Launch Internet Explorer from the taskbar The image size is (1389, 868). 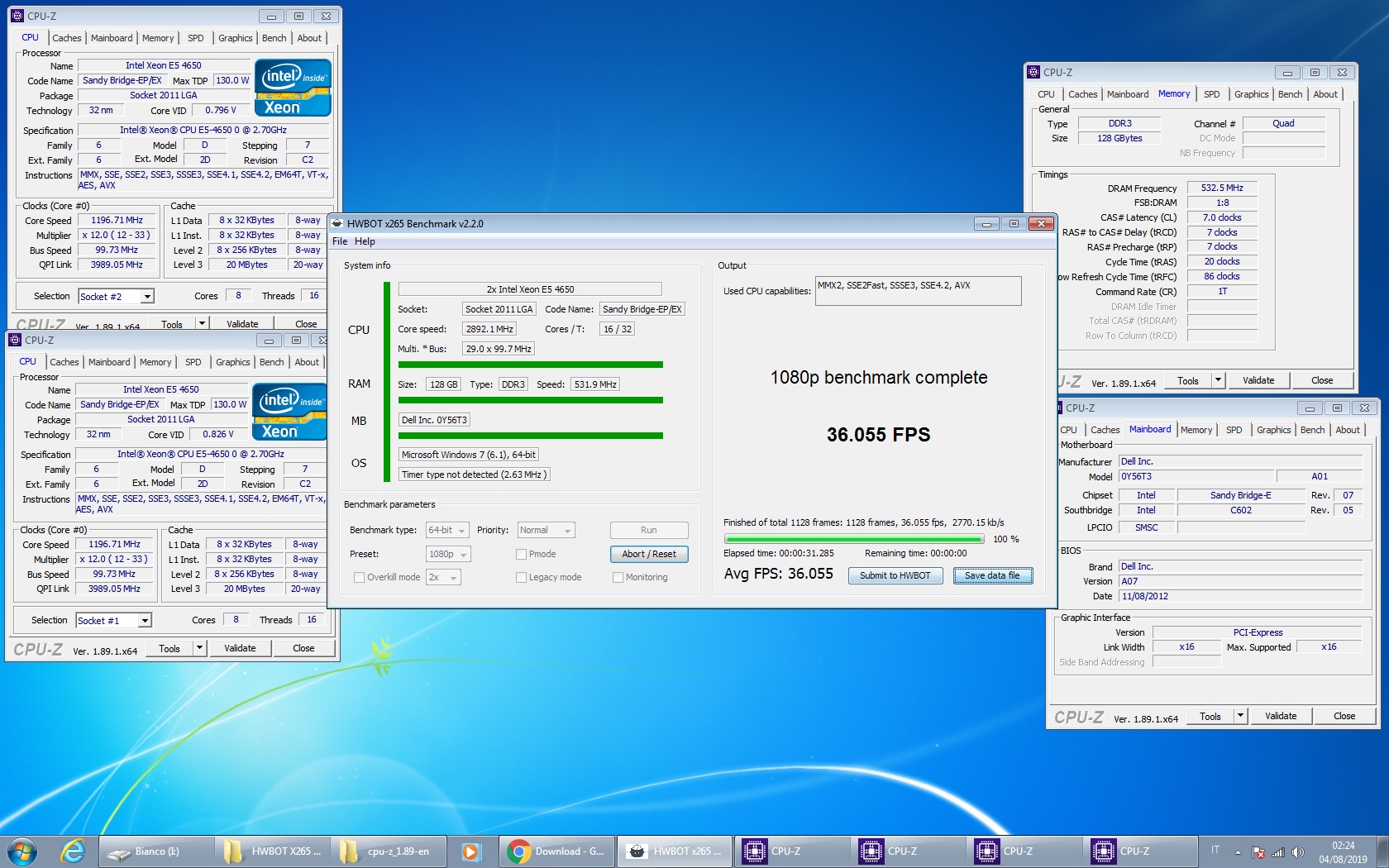(74, 851)
